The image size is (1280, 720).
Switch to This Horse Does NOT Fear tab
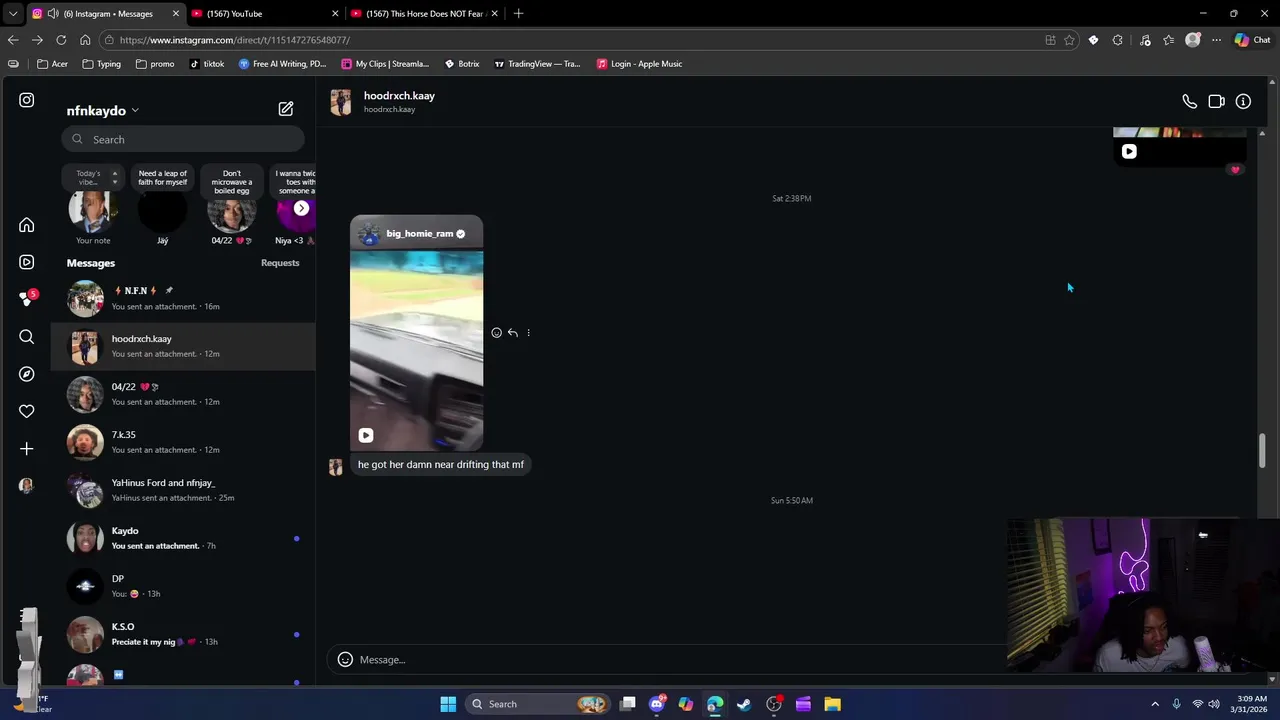click(x=424, y=14)
